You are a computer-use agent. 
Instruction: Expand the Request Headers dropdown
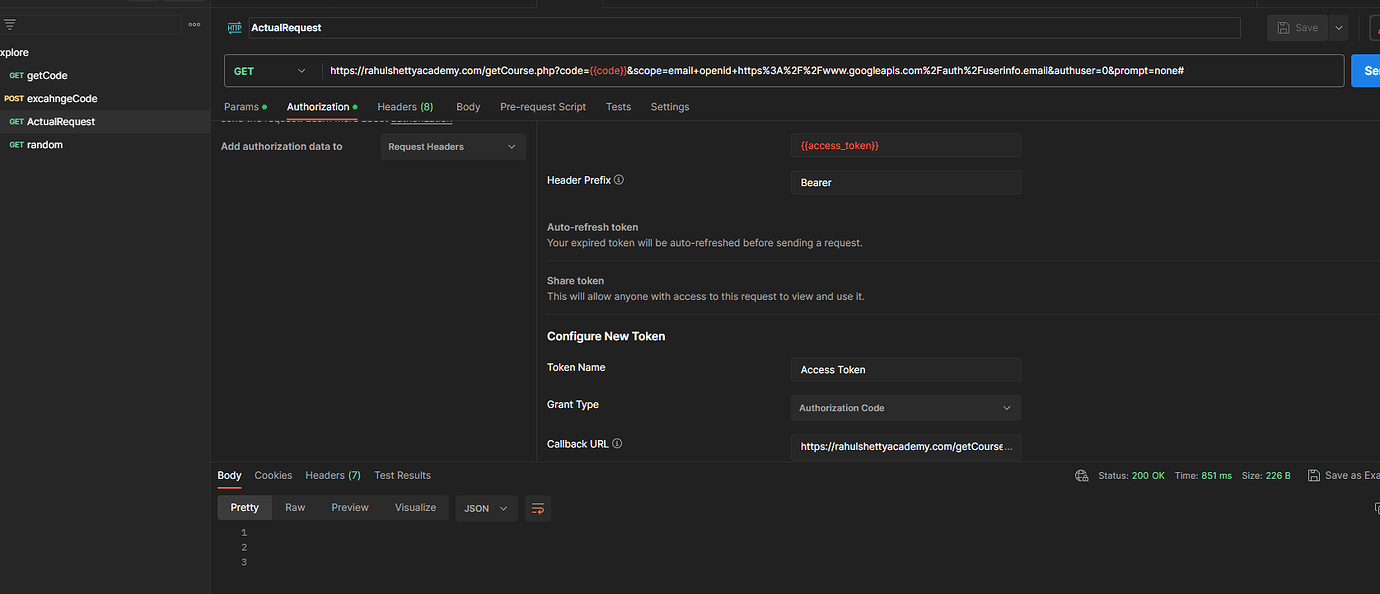coord(453,147)
